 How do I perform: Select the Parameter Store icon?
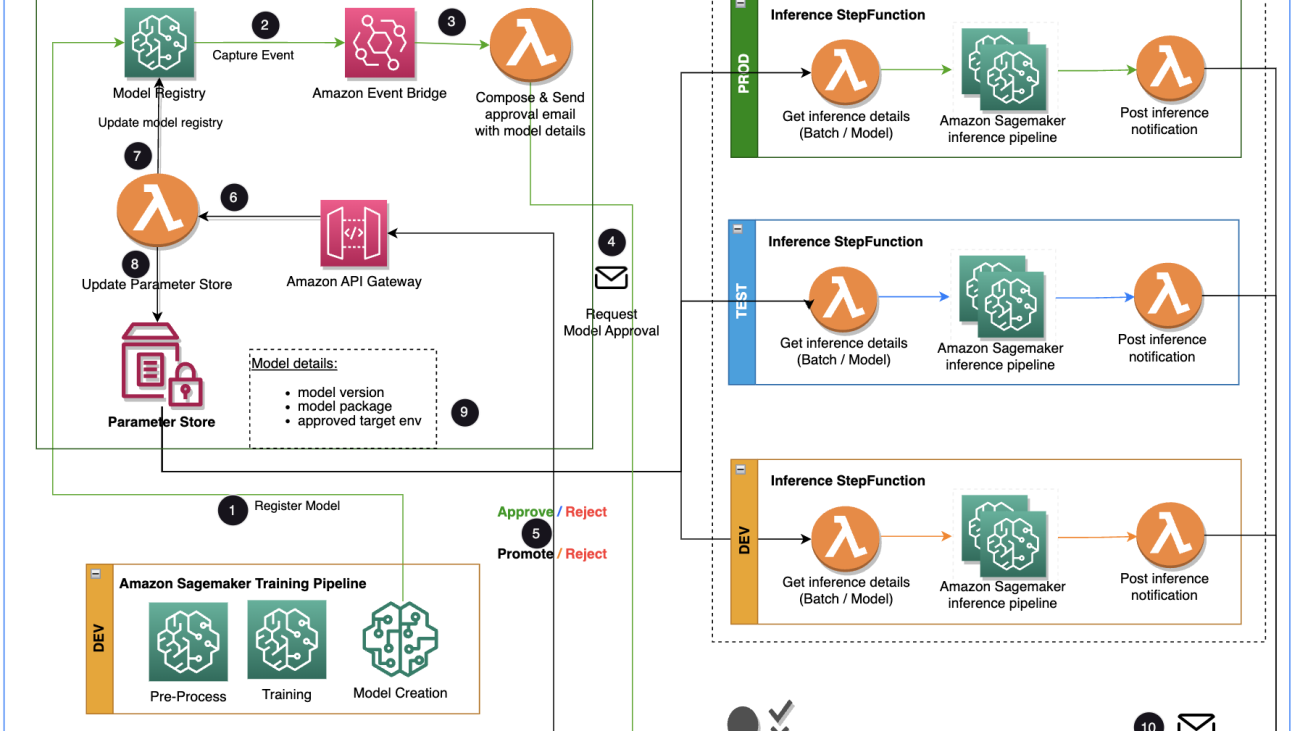(162, 366)
